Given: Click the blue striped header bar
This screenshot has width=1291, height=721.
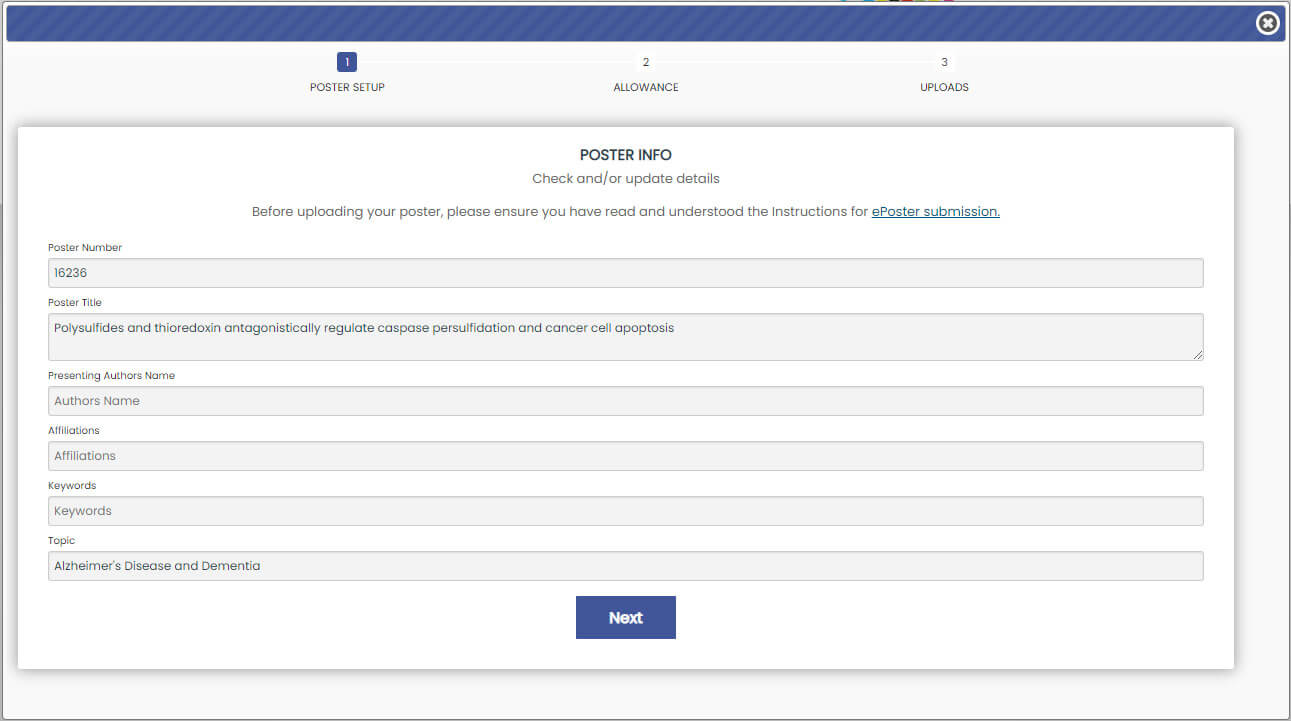Looking at the screenshot, I should click(x=620, y=23).
